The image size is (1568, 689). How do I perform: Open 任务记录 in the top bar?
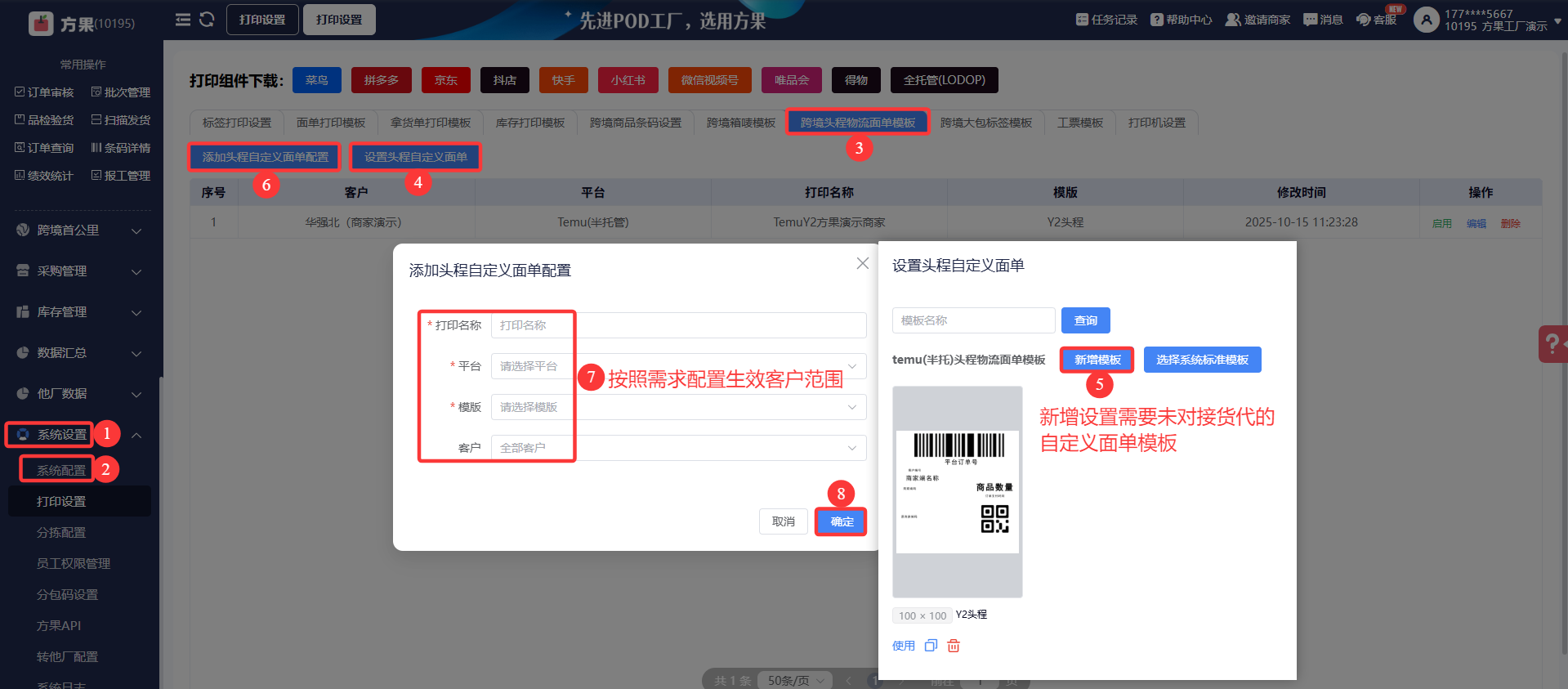point(1106,20)
